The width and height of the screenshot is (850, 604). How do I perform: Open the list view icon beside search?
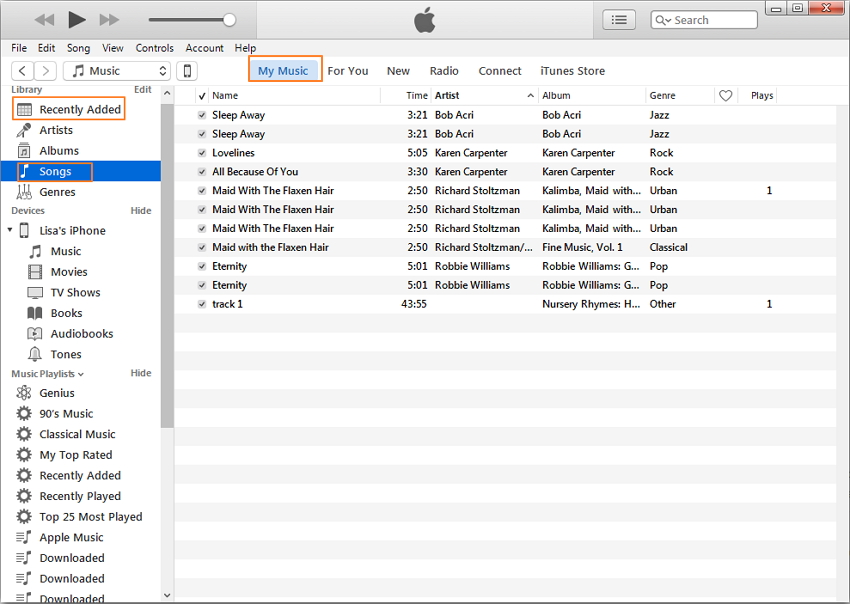point(619,19)
